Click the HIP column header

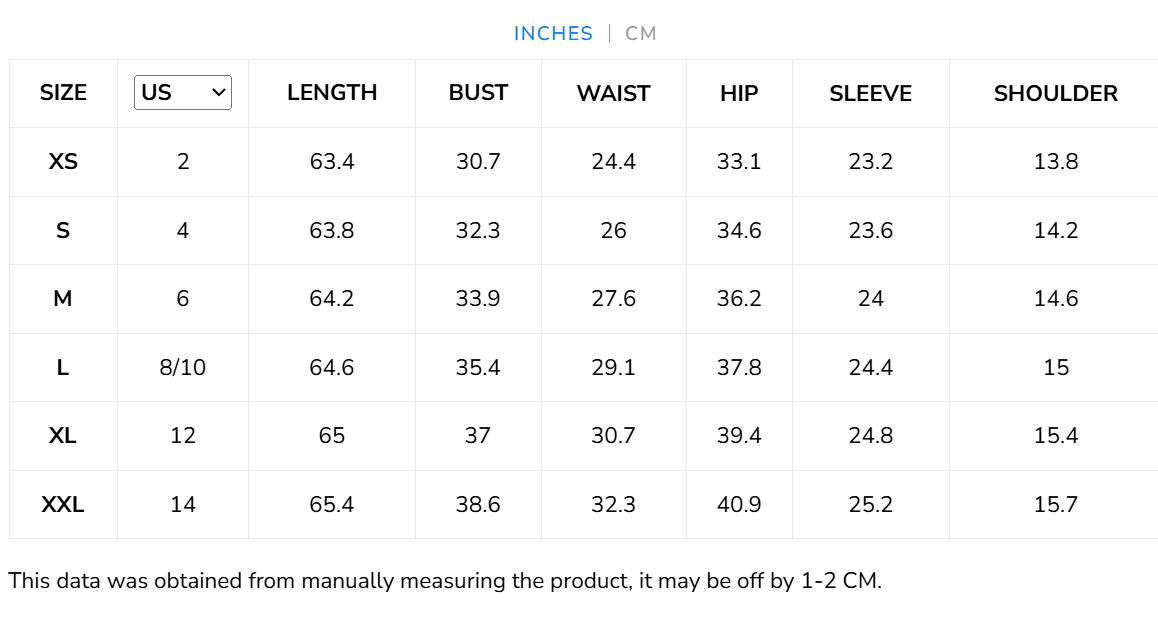(x=739, y=93)
